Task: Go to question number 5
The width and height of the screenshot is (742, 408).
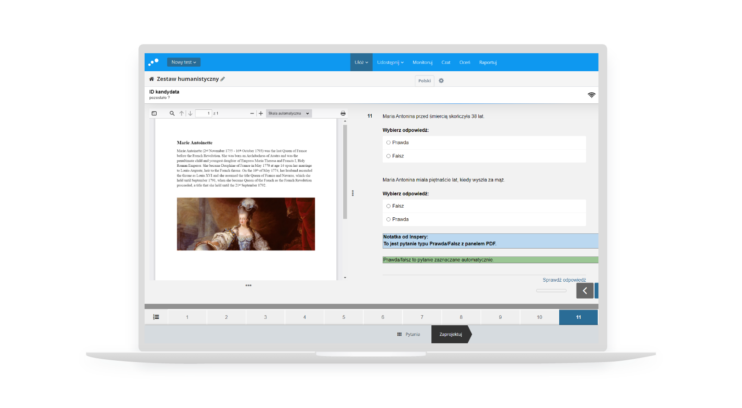Action: [x=343, y=317]
